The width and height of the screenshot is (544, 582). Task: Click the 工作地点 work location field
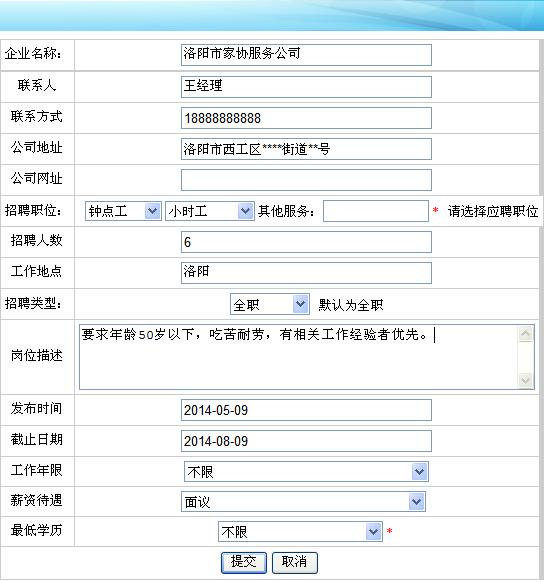306,273
